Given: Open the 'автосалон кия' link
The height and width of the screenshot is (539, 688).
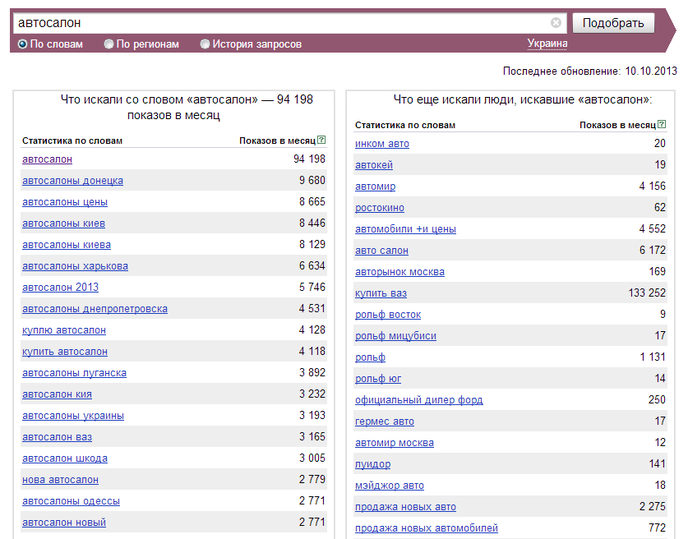Looking at the screenshot, I should [57, 395].
